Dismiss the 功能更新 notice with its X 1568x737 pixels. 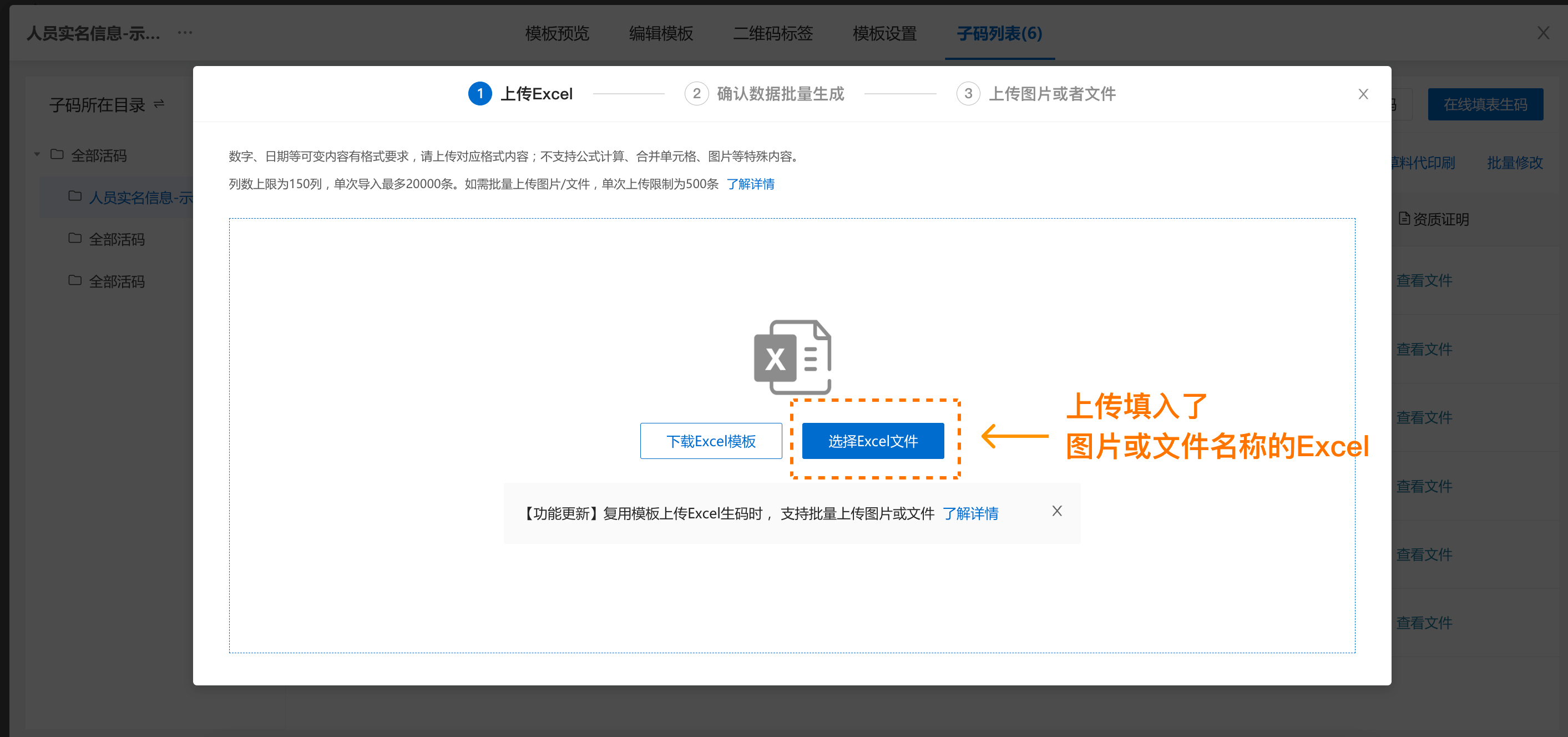point(1056,511)
